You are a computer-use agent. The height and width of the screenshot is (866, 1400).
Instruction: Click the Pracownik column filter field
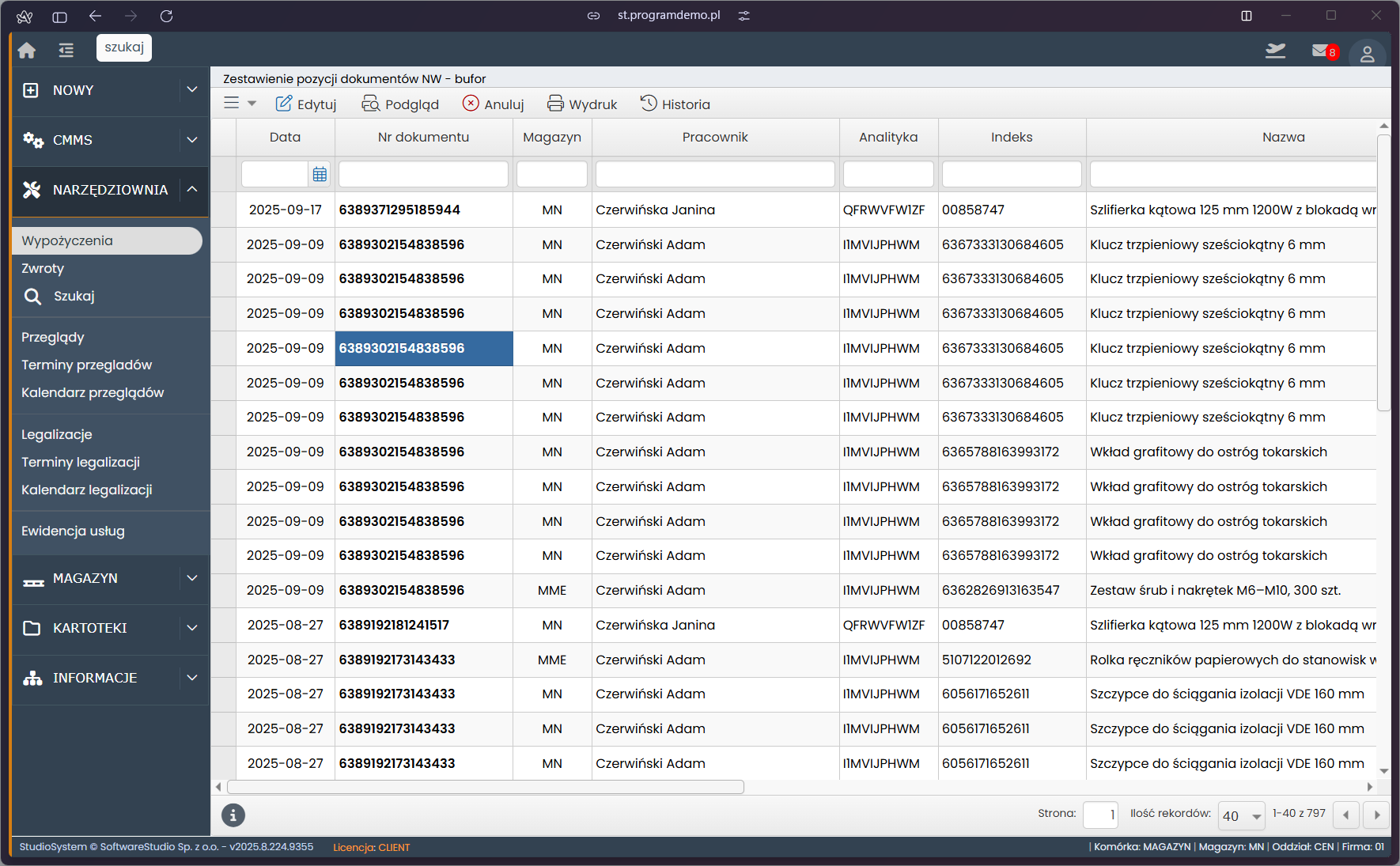[714, 174]
